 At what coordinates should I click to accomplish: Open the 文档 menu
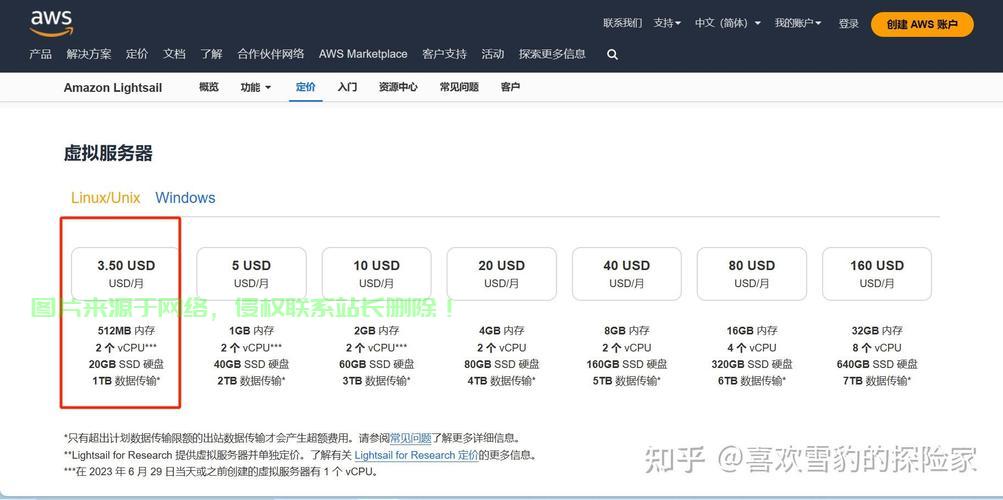pyautogui.click(x=174, y=54)
